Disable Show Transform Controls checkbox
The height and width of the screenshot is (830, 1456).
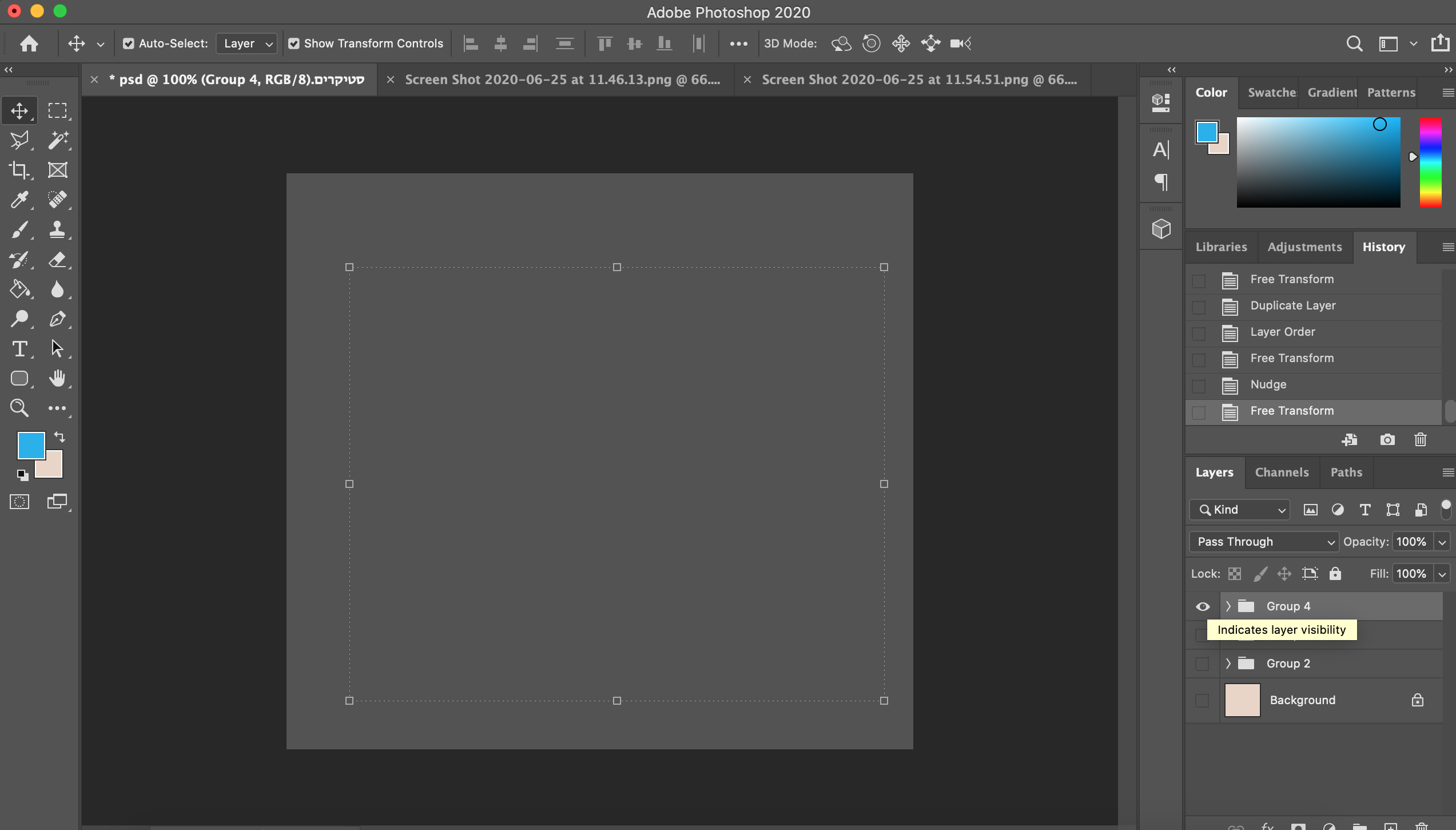point(294,43)
